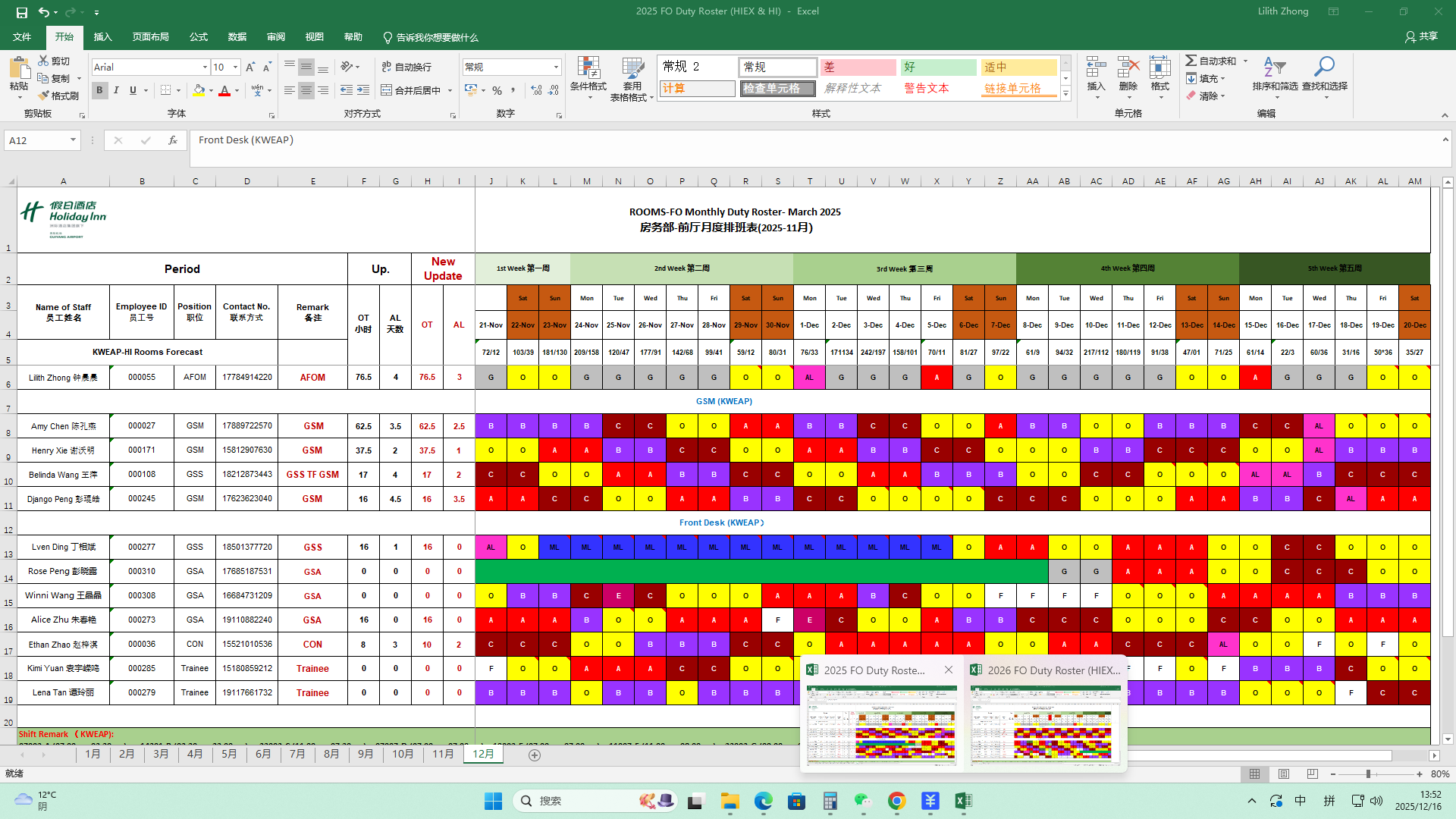Select the 2026 FO Duty Roster thumbnail
1456x819 pixels.
tap(1045, 724)
